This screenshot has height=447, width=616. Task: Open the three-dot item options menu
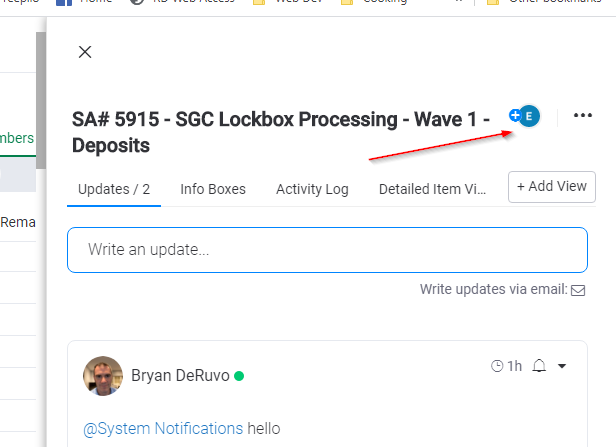[583, 116]
